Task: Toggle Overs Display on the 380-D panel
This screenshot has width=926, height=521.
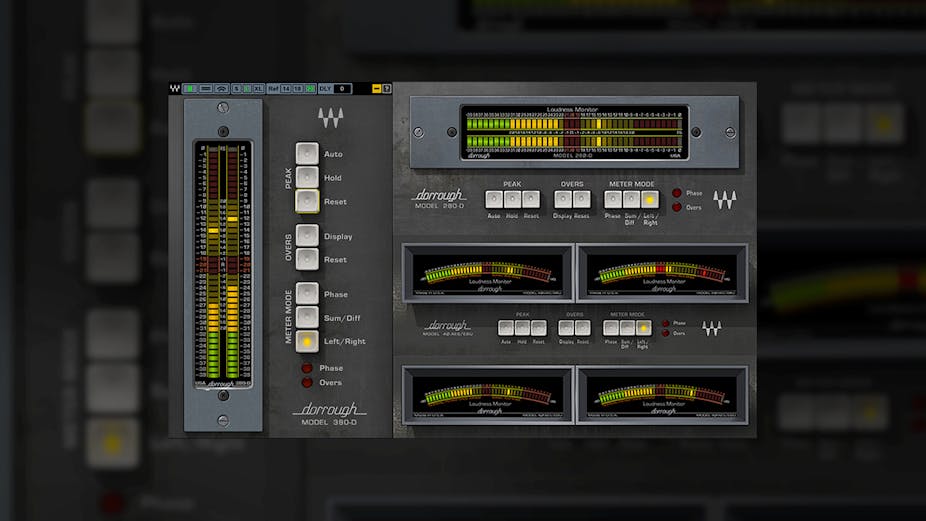Action: (307, 237)
